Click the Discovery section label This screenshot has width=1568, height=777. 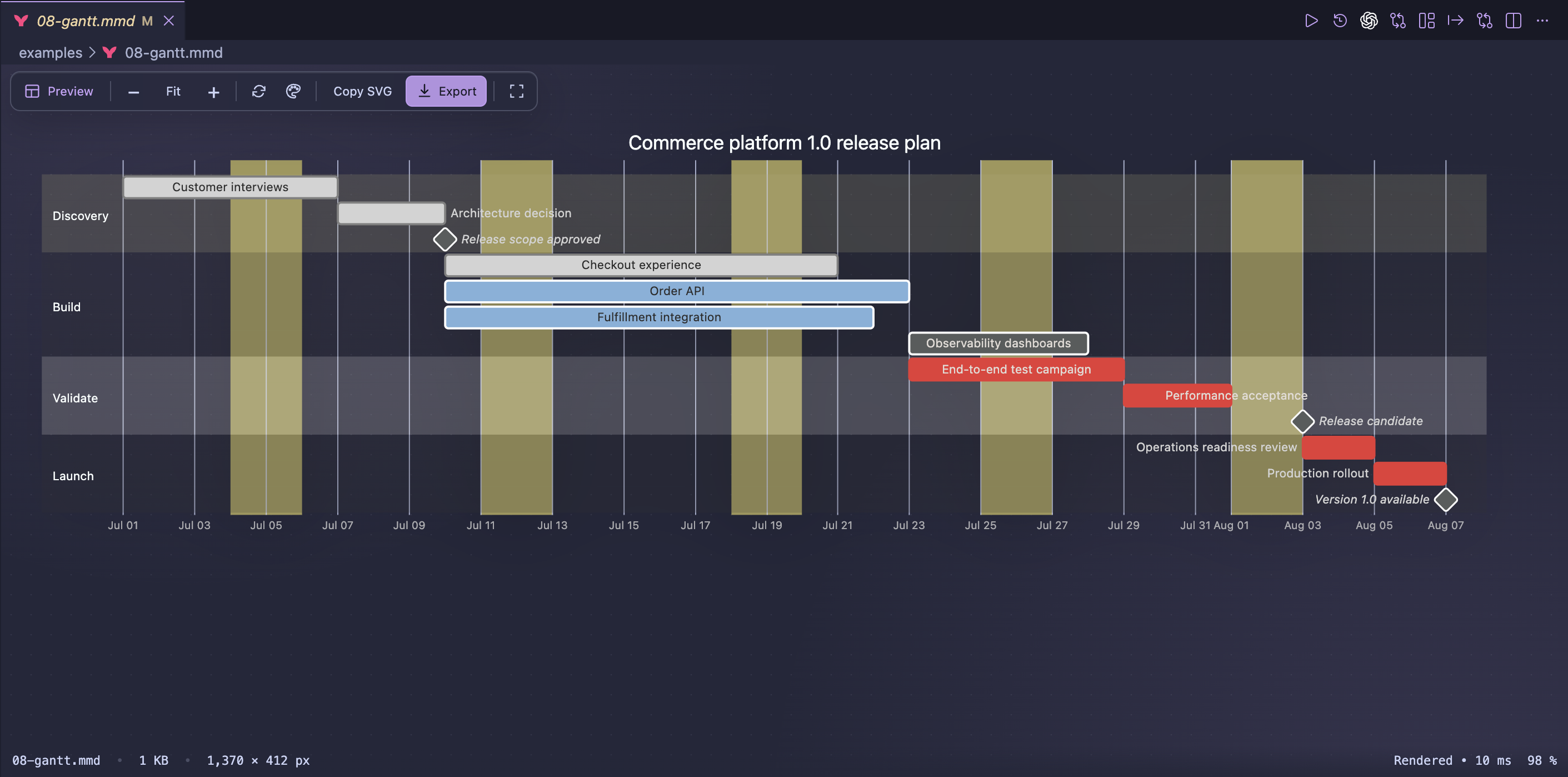81,216
